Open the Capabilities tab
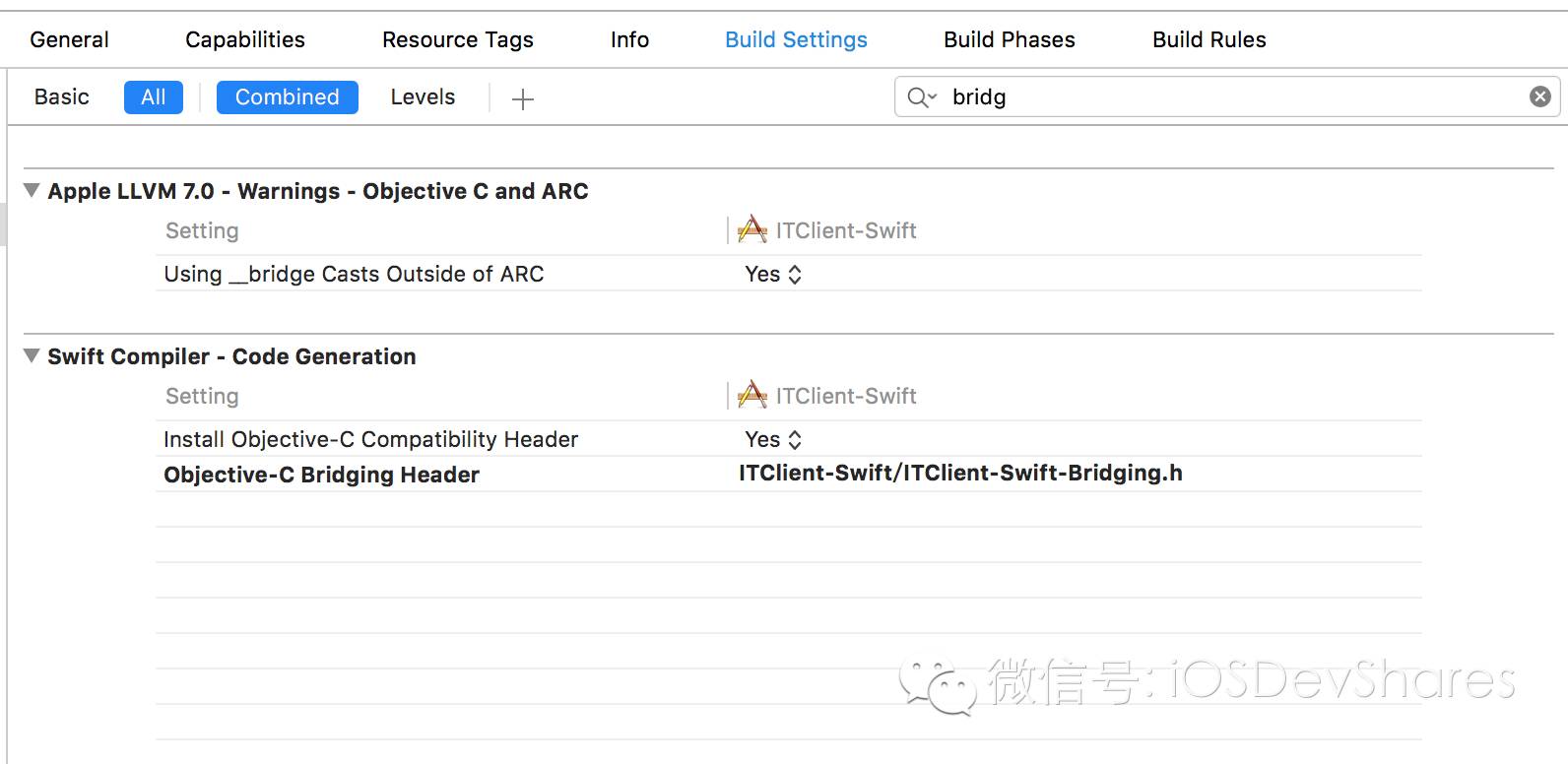 (x=245, y=39)
